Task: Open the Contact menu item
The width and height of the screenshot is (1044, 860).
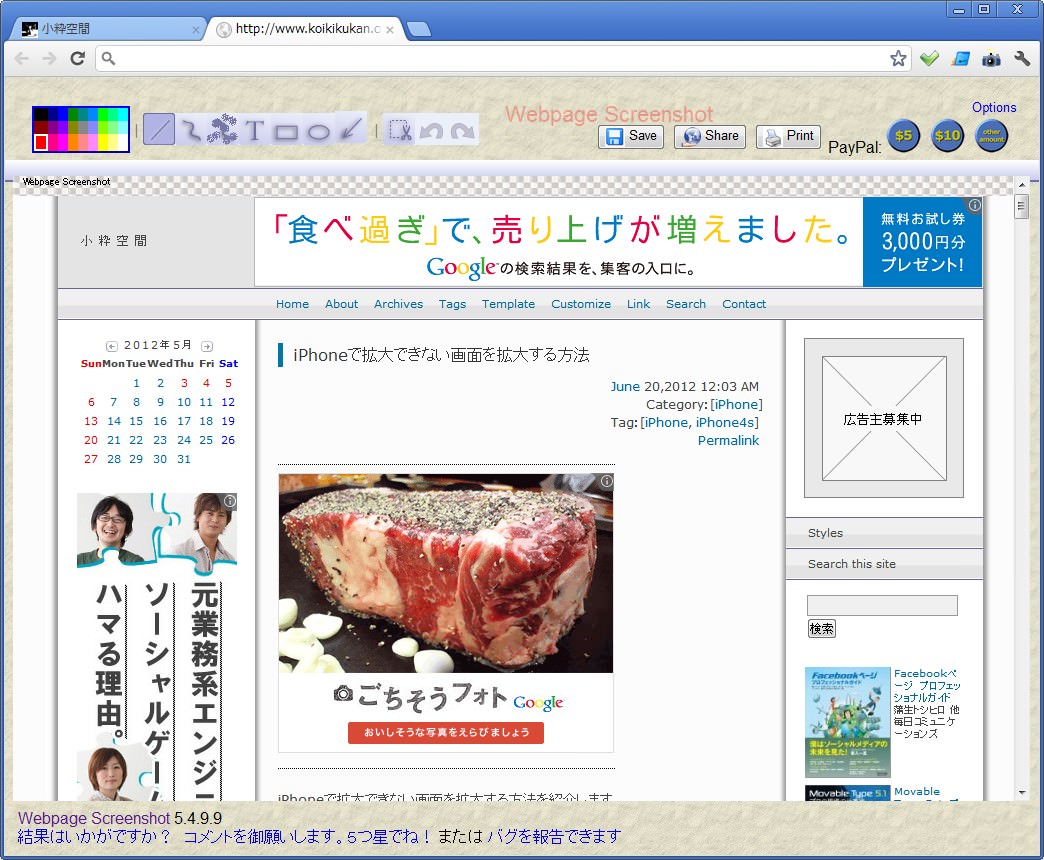Action: tap(744, 304)
